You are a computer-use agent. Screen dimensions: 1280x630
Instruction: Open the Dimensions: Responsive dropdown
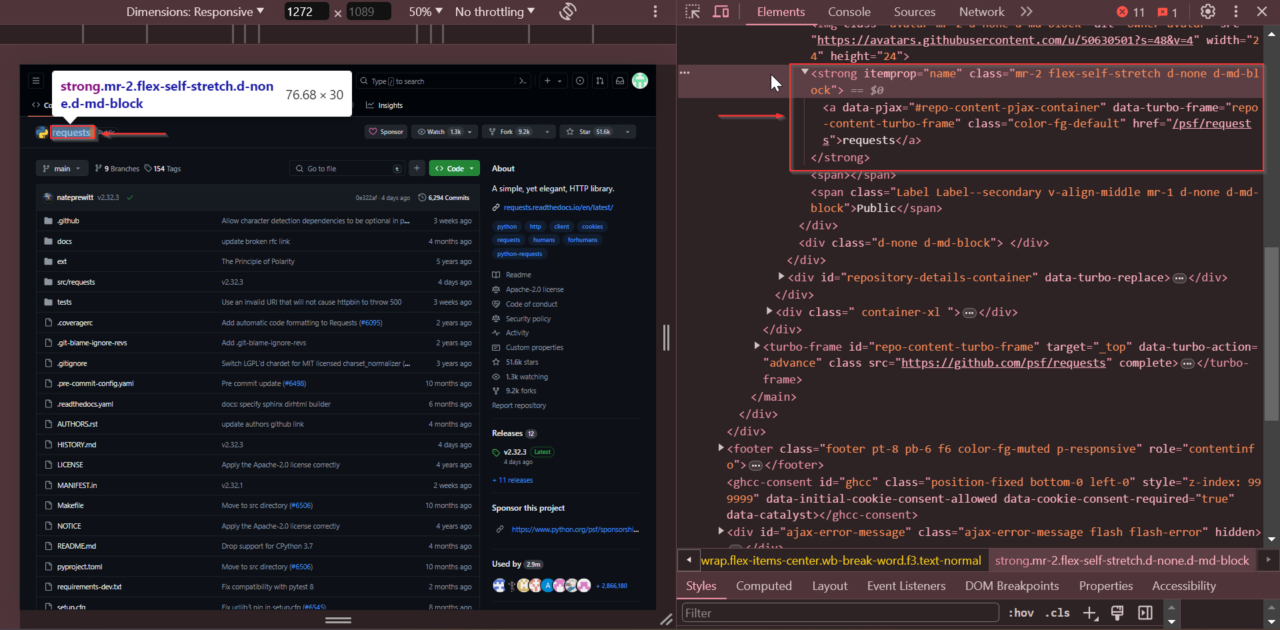coord(195,12)
